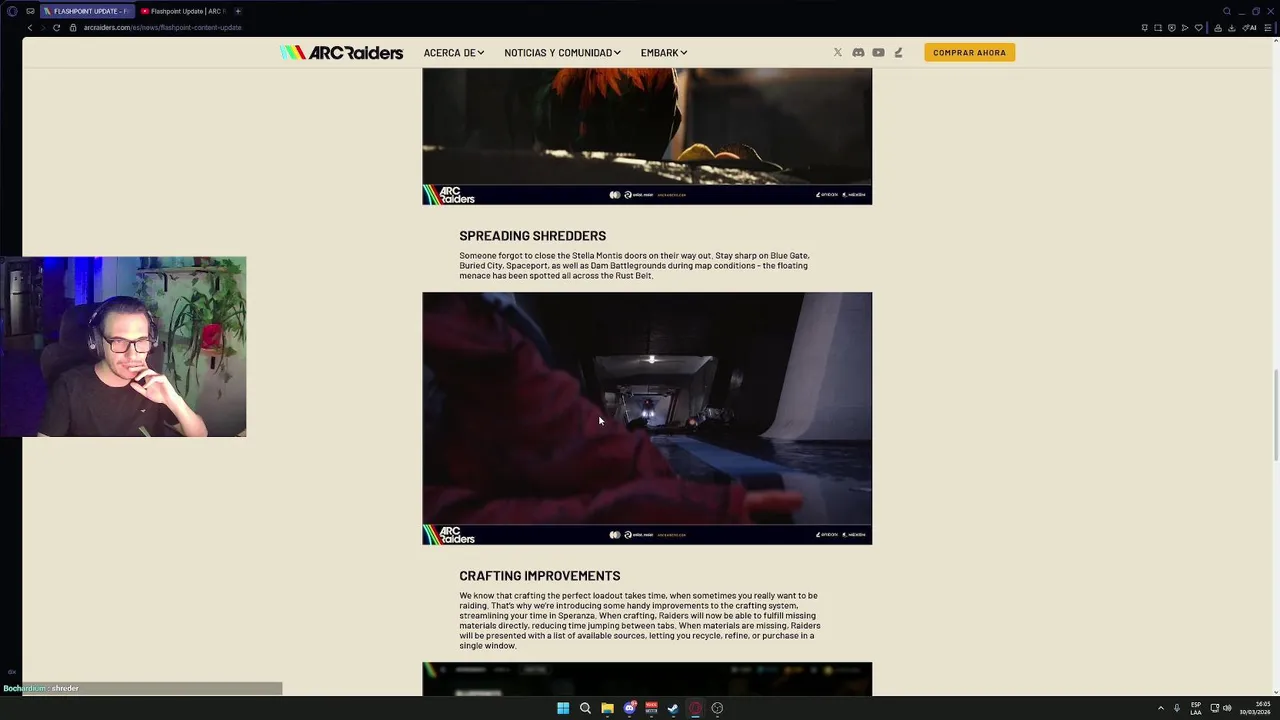Click the COMPRAR AHORA button

pyautogui.click(x=969, y=52)
